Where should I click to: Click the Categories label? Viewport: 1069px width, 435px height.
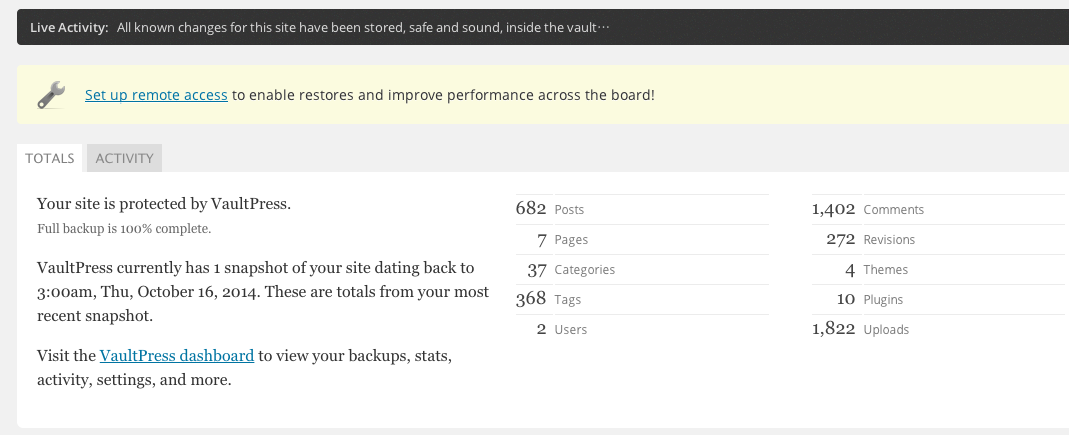[585, 270]
